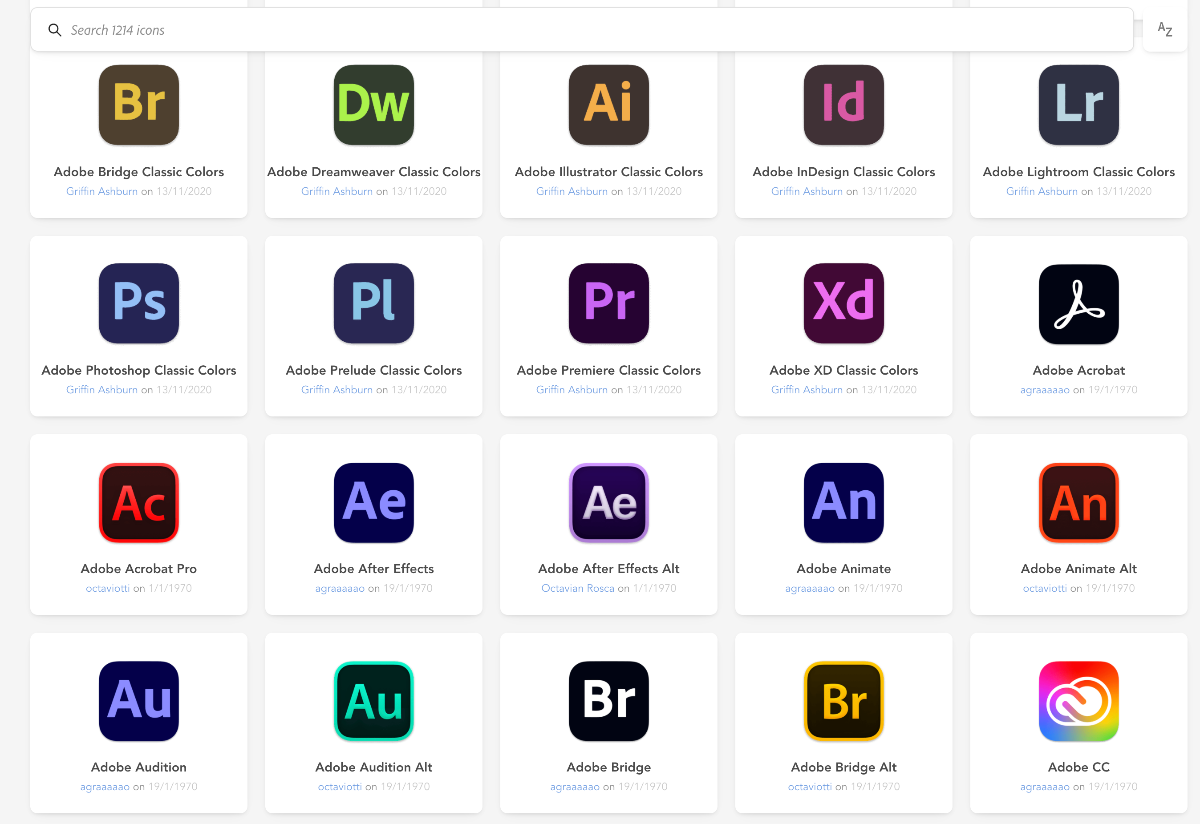The width and height of the screenshot is (1200, 824).
Task: Select the Adobe Acrobat icon
Action: coord(1079,304)
